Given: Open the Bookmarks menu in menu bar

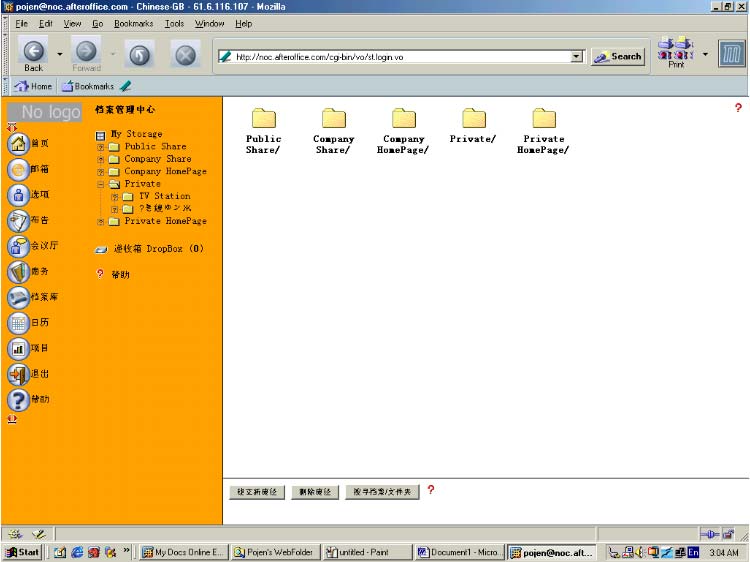Looking at the screenshot, I should coord(133,23).
